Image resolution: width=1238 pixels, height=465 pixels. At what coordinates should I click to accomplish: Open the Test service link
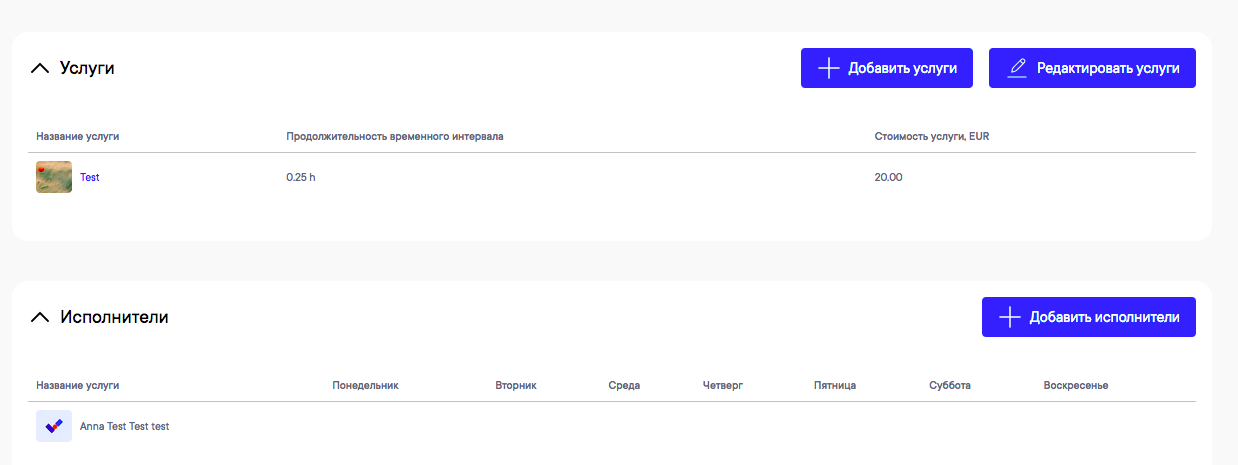tap(90, 177)
